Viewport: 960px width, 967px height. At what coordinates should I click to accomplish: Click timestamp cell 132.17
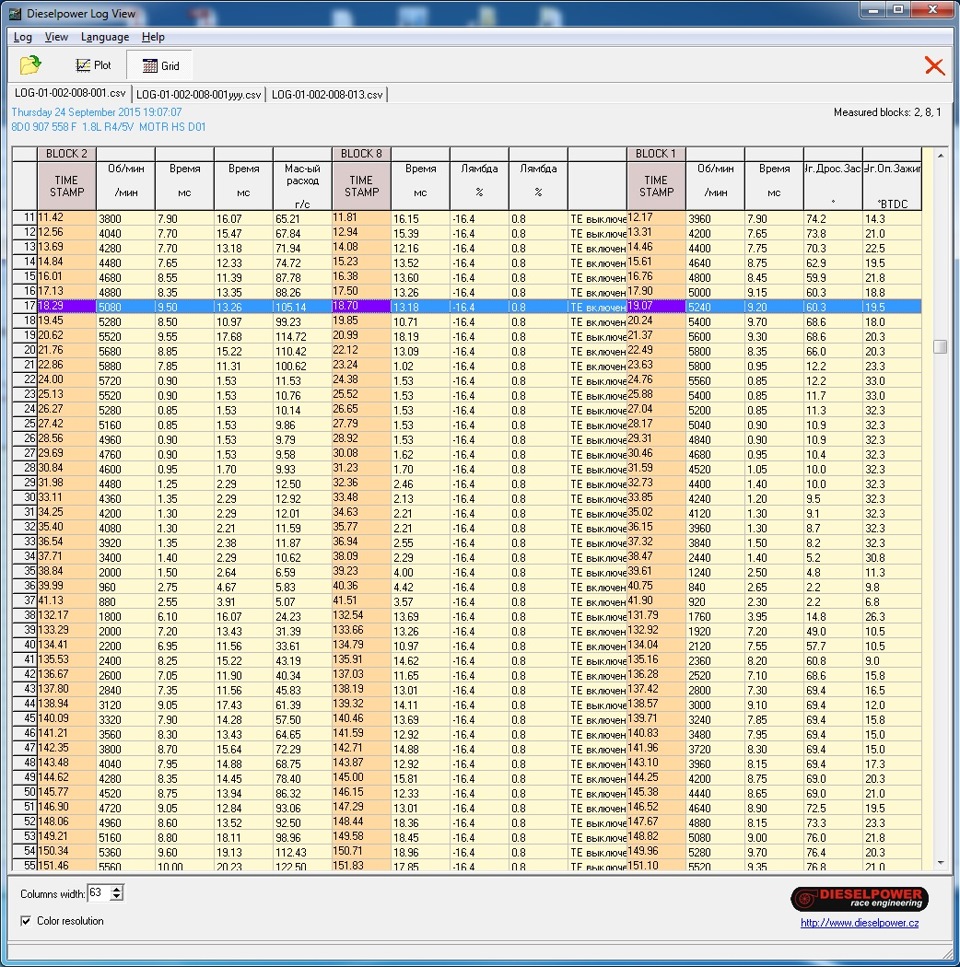tap(67, 615)
